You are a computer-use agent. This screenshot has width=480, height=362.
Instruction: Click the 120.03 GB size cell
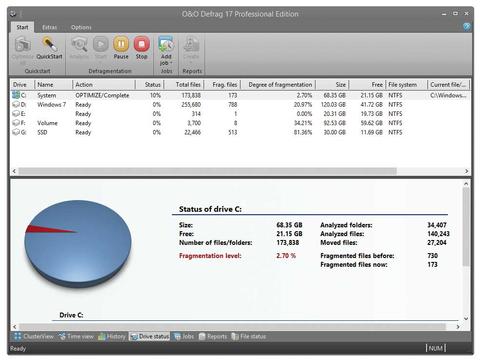click(x=333, y=105)
